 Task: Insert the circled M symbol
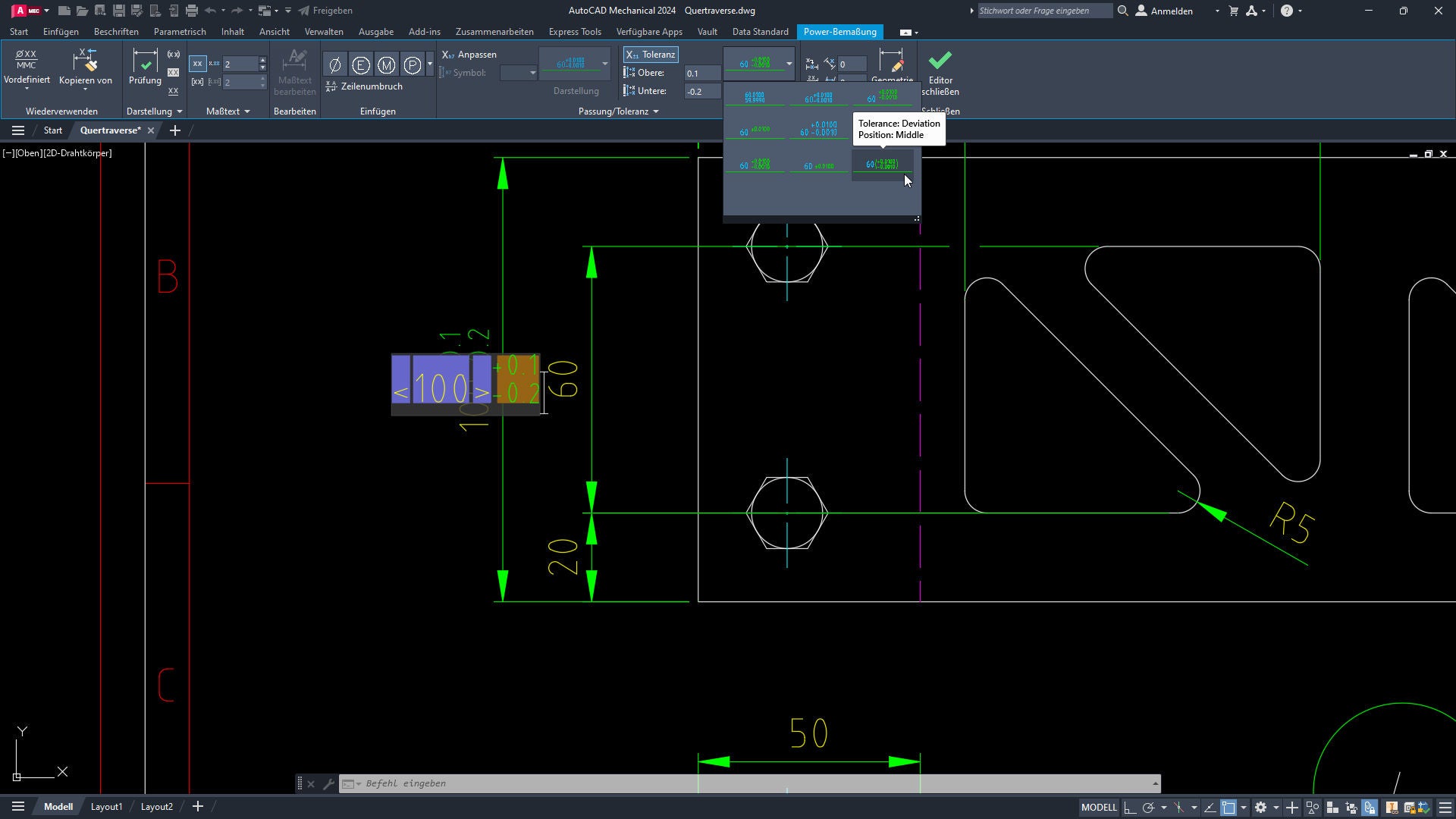click(x=386, y=65)
